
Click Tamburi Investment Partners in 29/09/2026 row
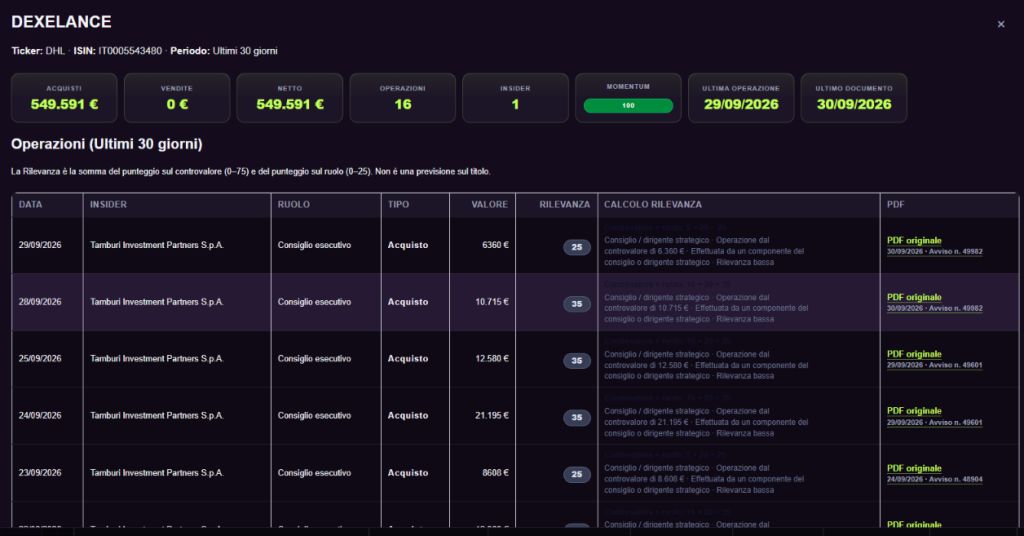point(157,245)
